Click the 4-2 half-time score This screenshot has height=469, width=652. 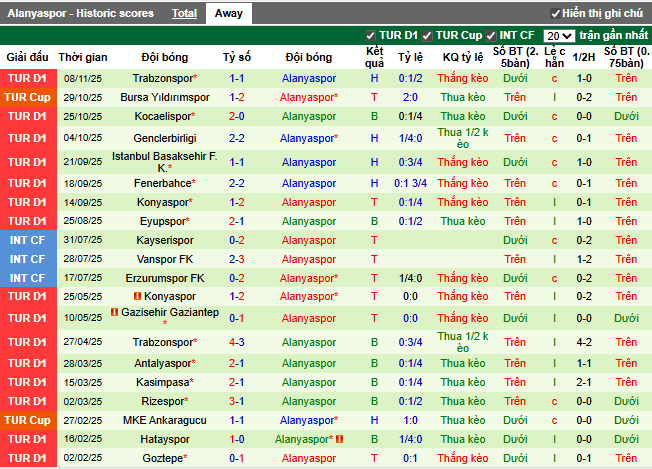click(x=584, y=342)
